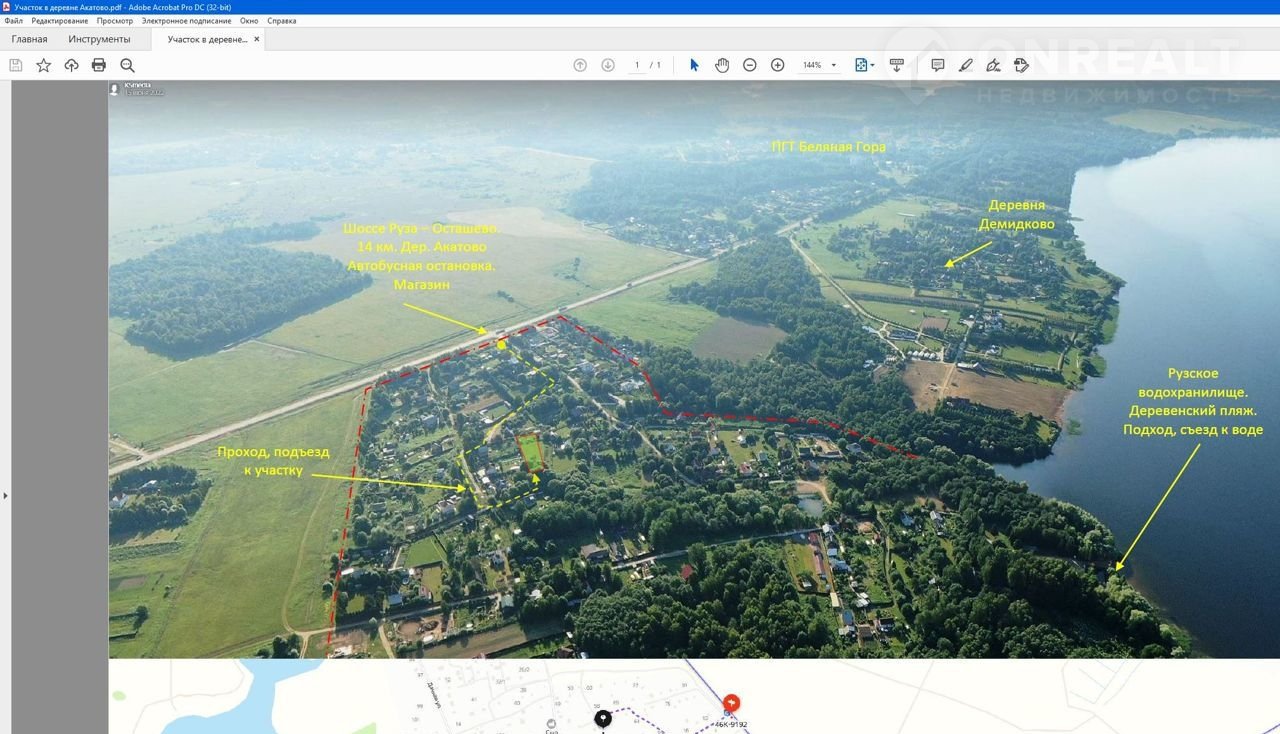Close the Участок в деревне document tab
This screenshot has height=734, width=1280.
pos(257,39)
